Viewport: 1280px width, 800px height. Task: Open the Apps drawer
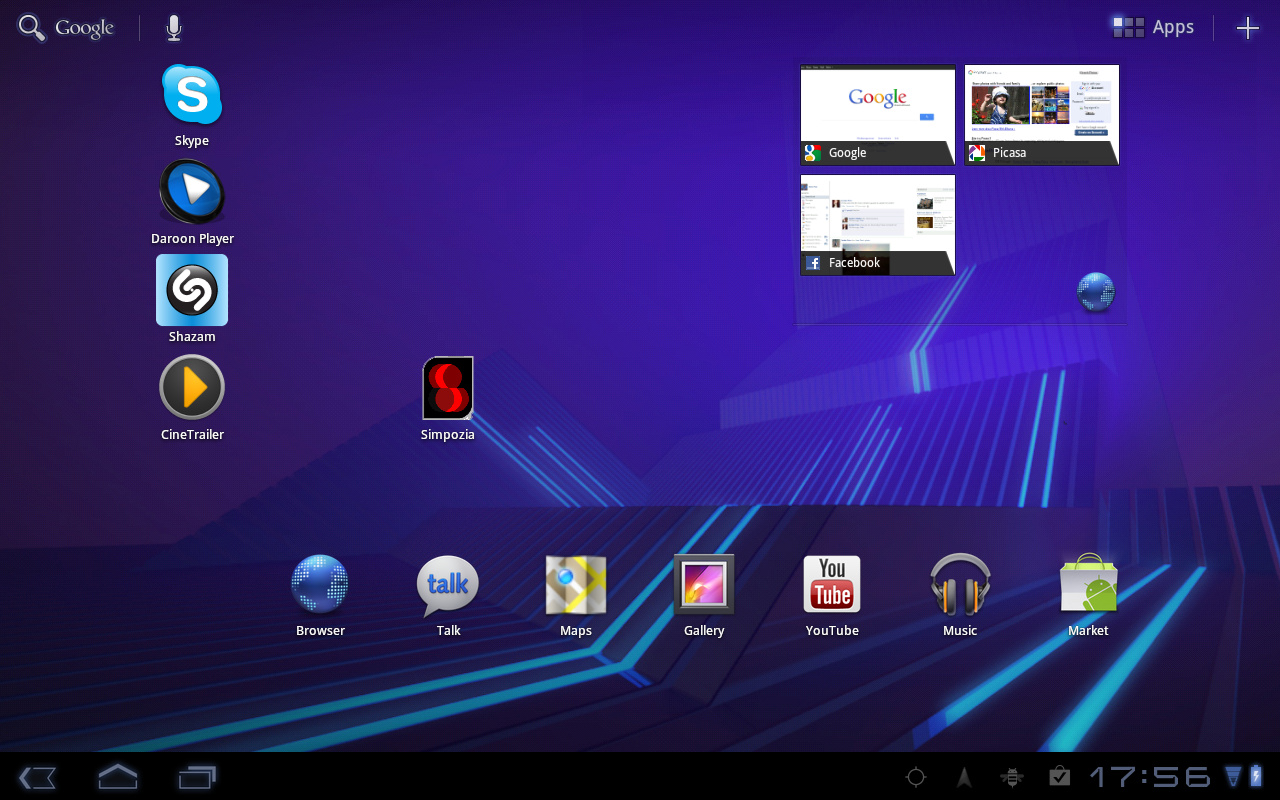1154,28
